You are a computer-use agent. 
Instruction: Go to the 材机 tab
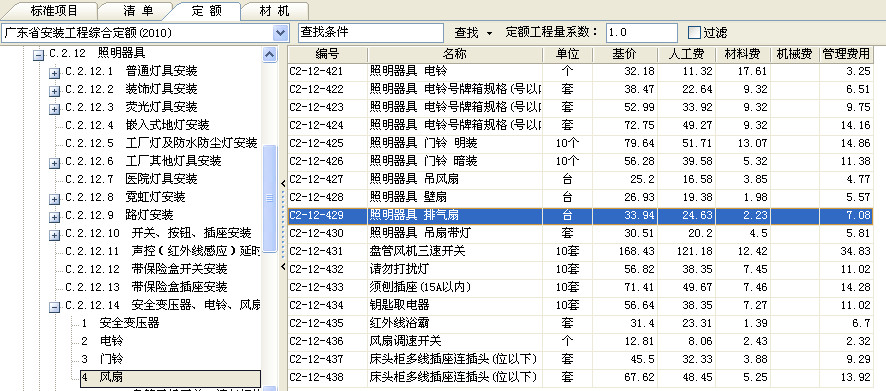(275, 11)
